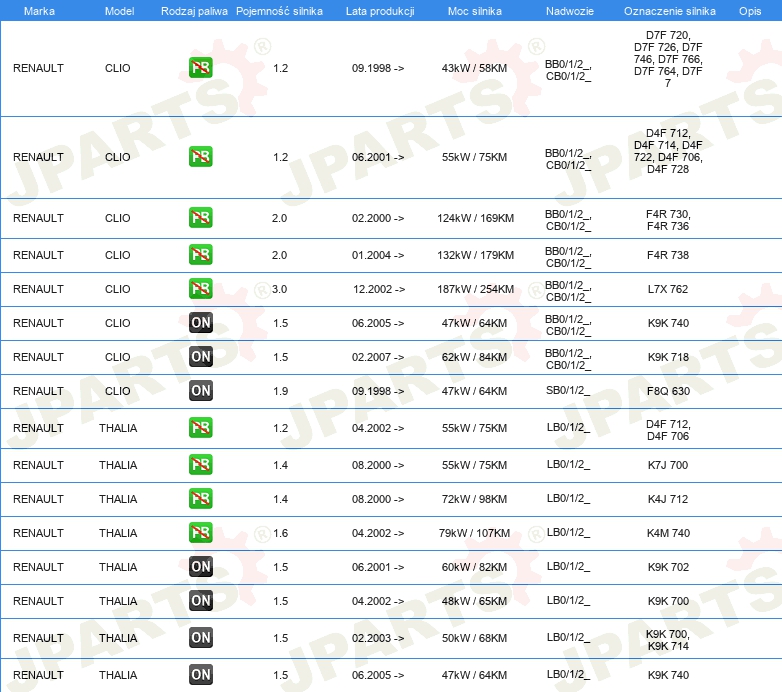Image resolution: width=782 pixels, height=692 pixels.
Task: Select CLIO model in the F8Q 630 row
Action: pyautogui.click(x=118, y=391)
